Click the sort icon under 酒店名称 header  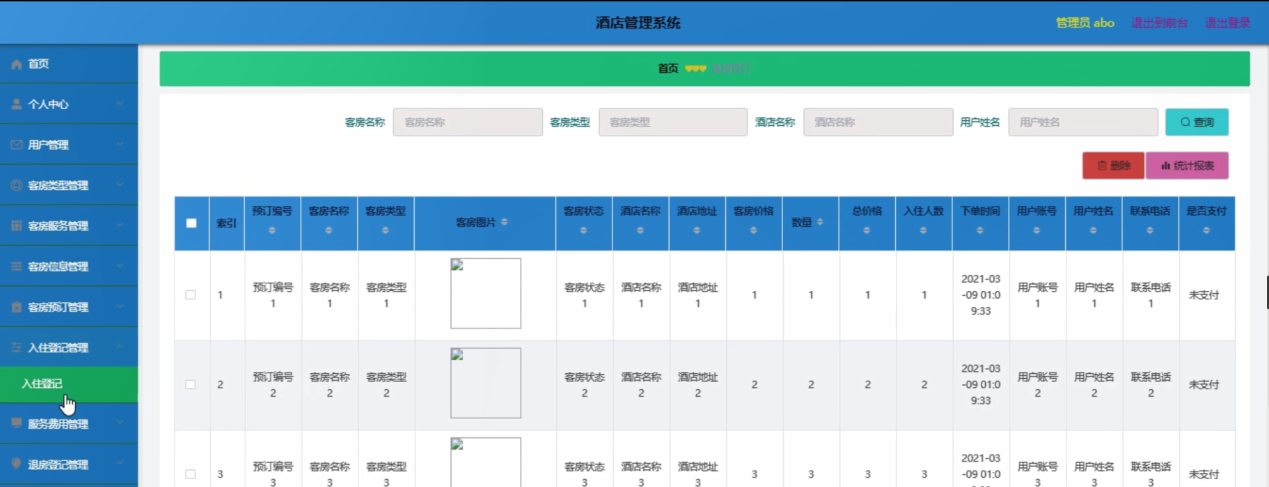click(641, 231)
